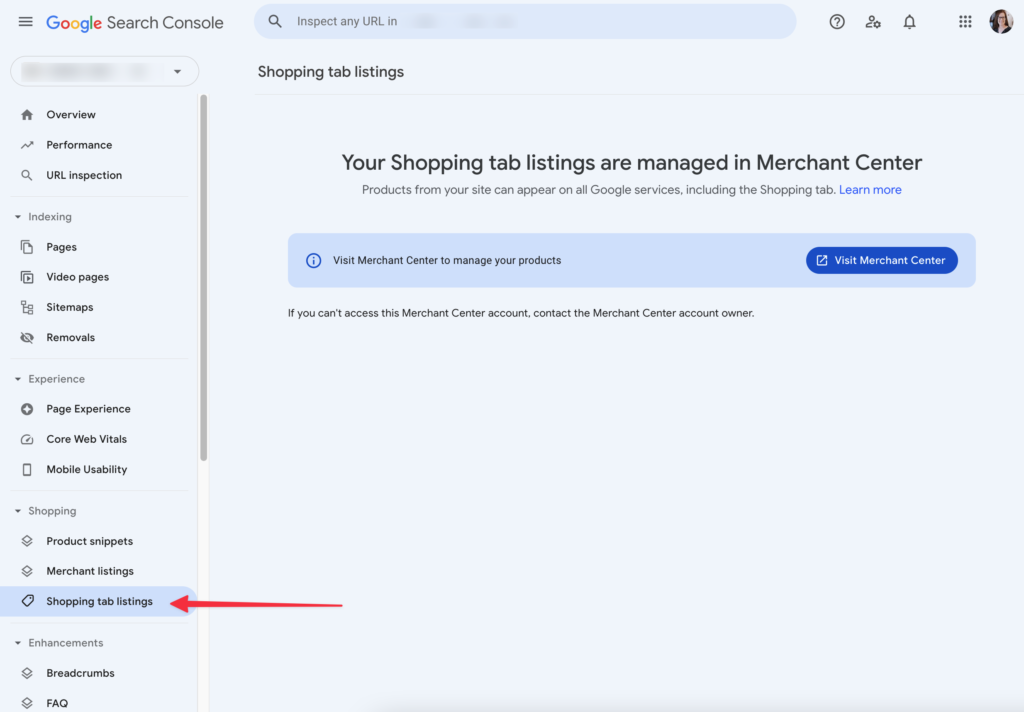This screenshot has height=712, width=1024.
Task: Click the Page Experience plus icon
Action: (x=27, y=409)
